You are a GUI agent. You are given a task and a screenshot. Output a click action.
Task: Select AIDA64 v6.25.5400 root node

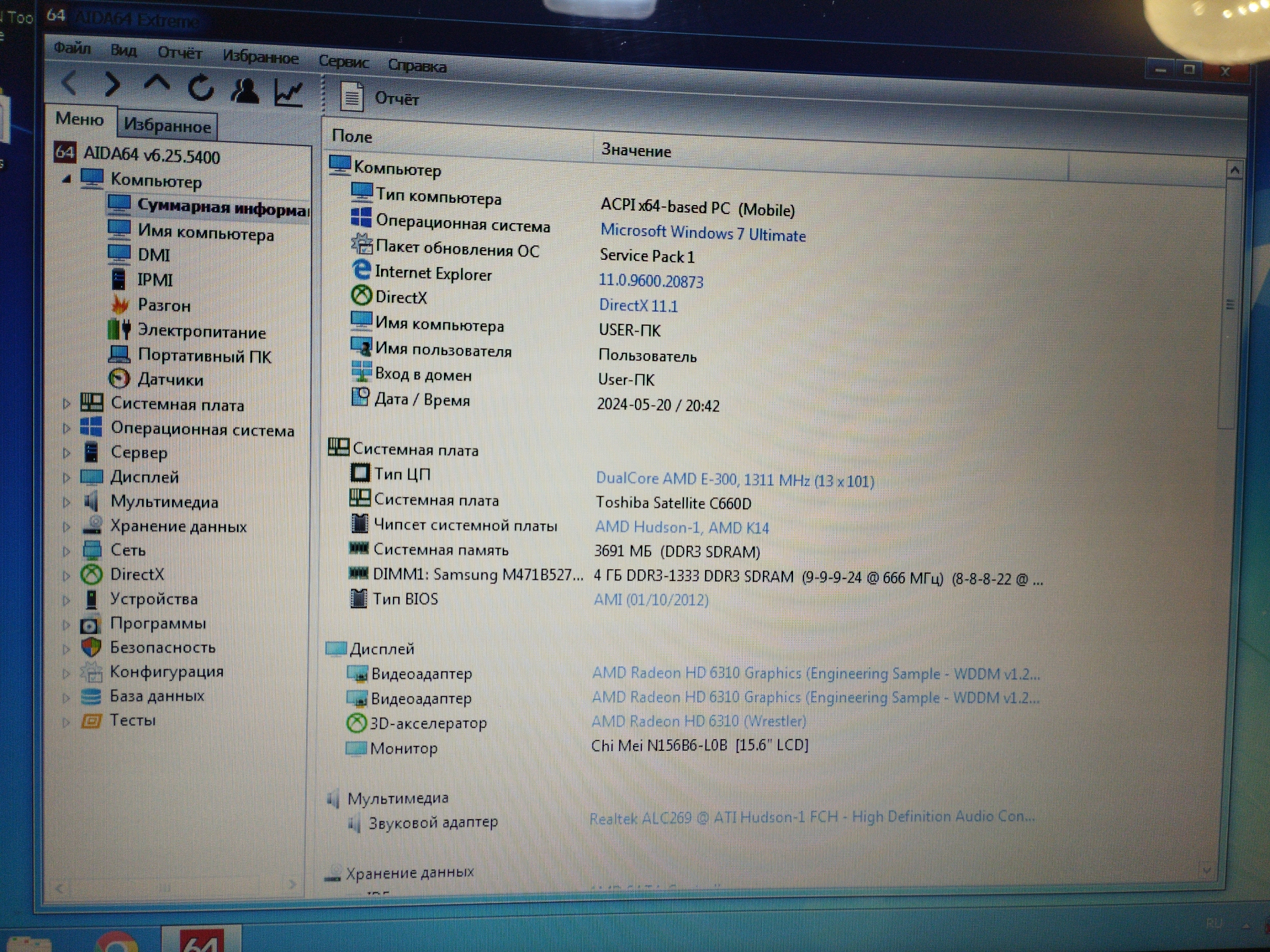click(x=137, y=155)
